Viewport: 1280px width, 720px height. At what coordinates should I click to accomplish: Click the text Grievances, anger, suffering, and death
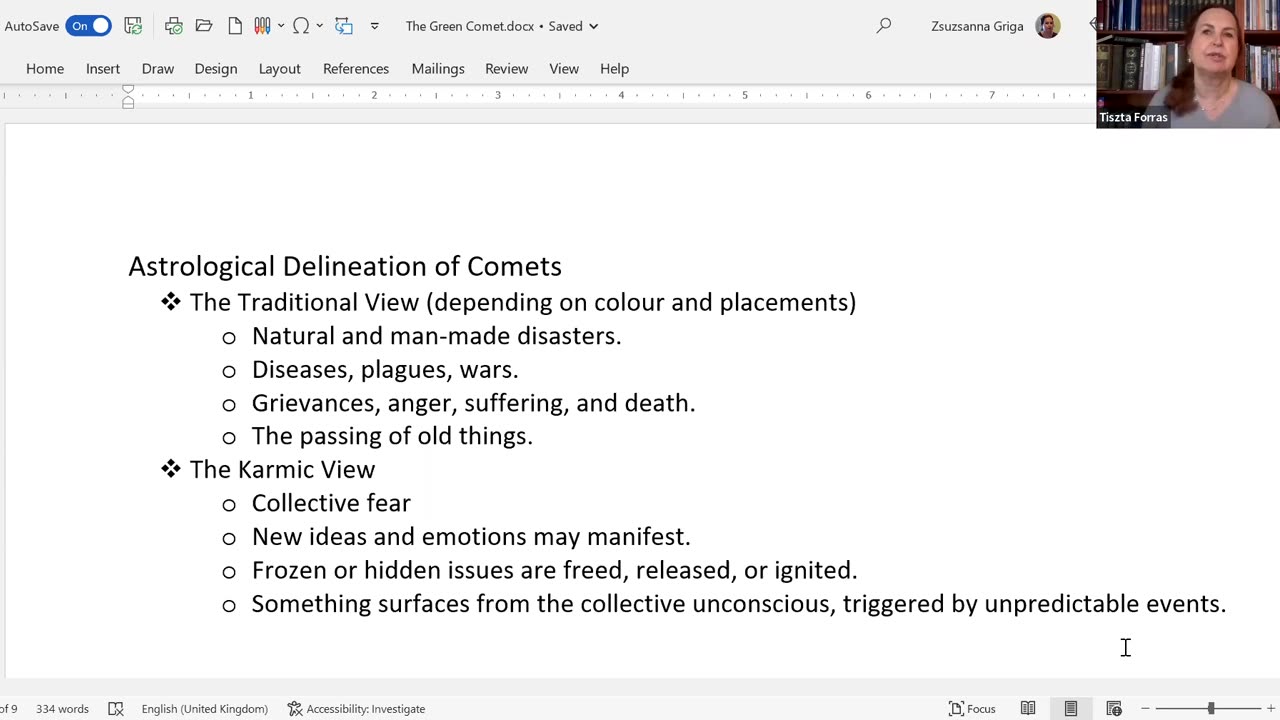[473, 403]
